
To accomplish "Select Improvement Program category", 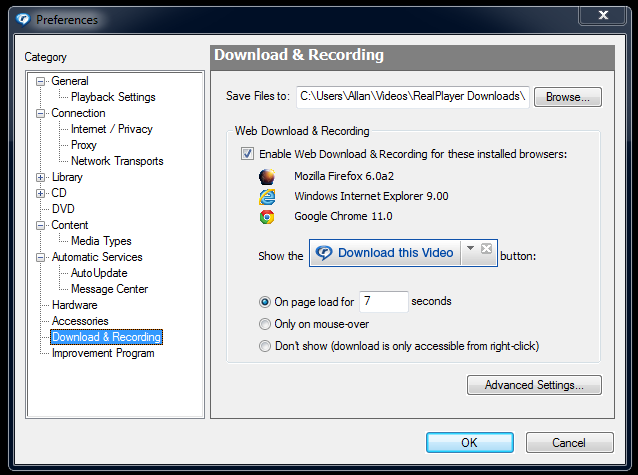I will click(103, 353).
